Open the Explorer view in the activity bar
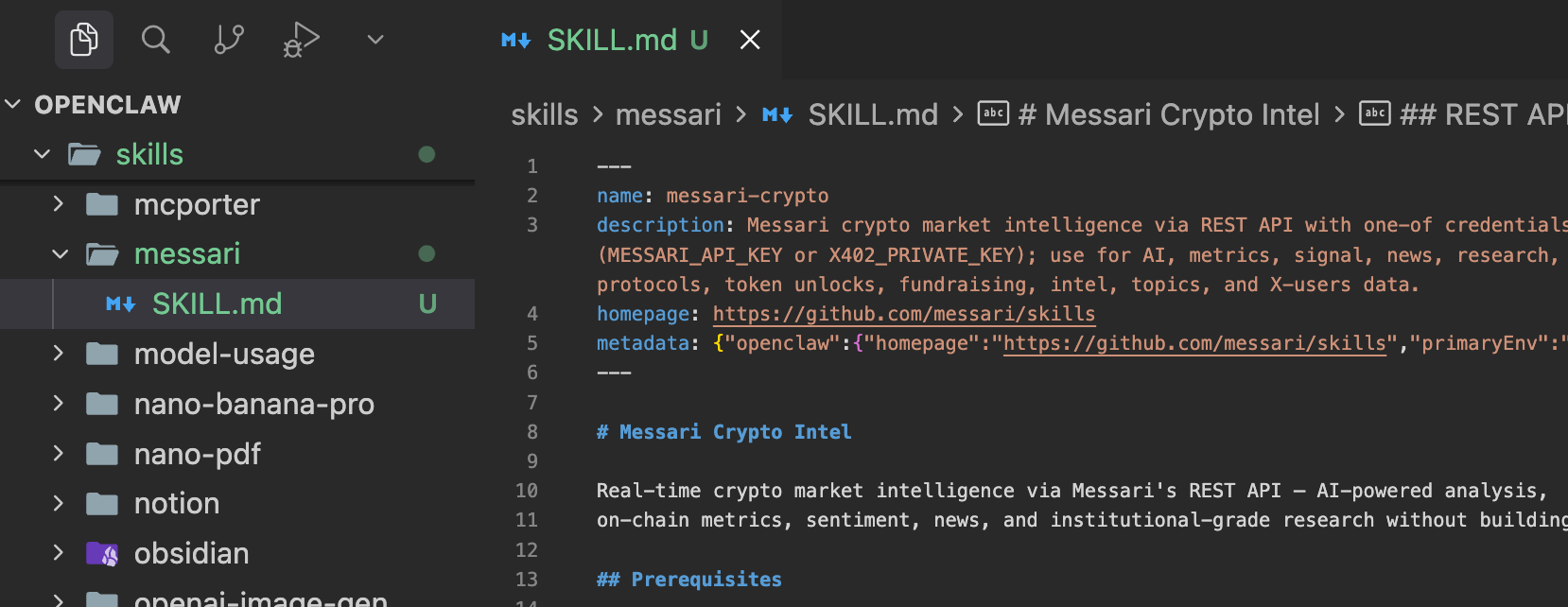The image size is (1568, 607). tap(83, 40)
